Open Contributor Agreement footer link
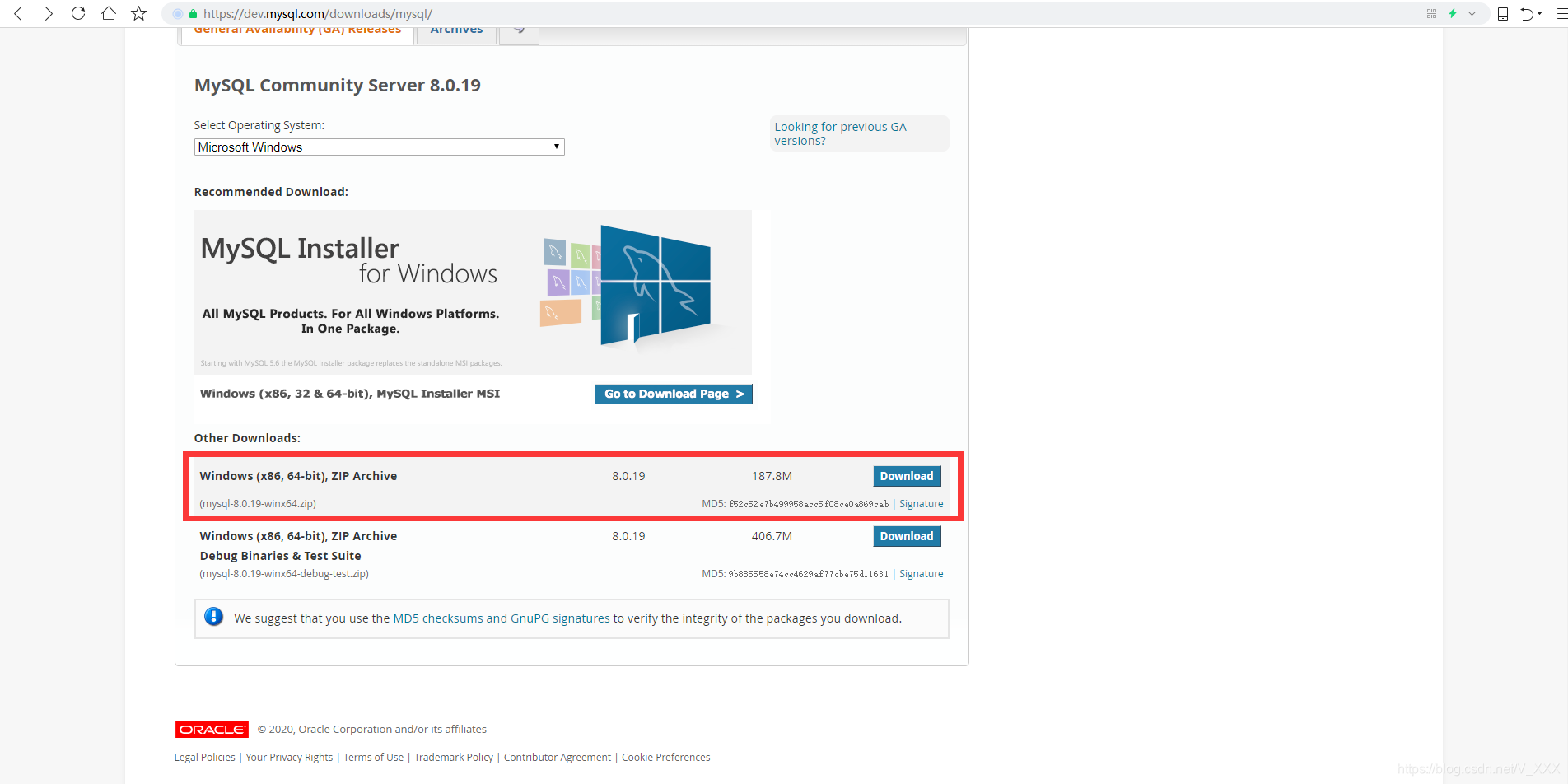This screenshot has height=784, width=1568. tap(558, 758)
